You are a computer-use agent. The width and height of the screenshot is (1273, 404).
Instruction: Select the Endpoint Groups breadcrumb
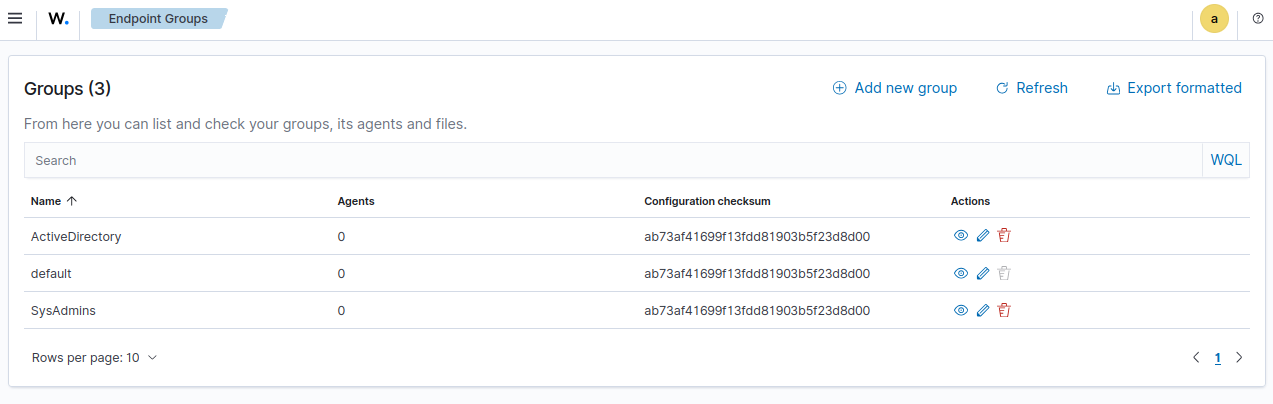click(x=158, y=18)
